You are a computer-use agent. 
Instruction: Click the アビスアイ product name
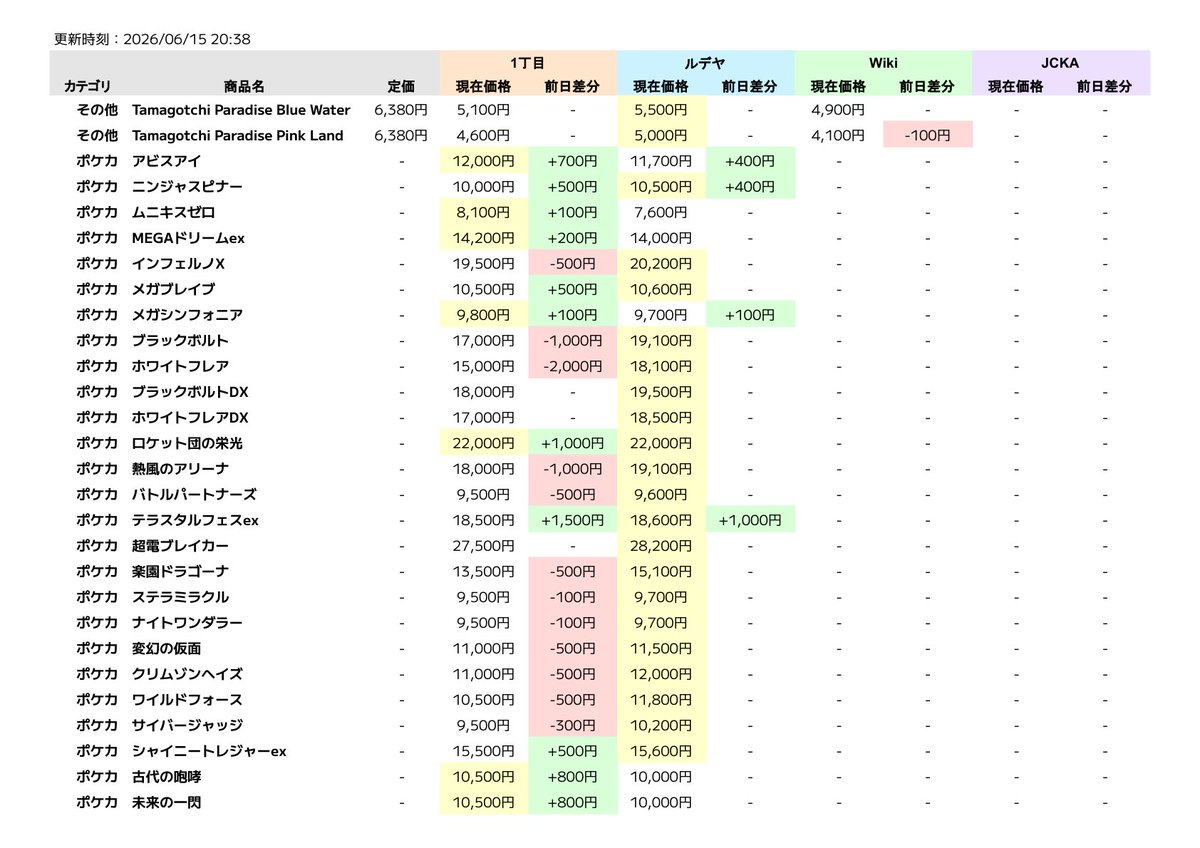166,161
